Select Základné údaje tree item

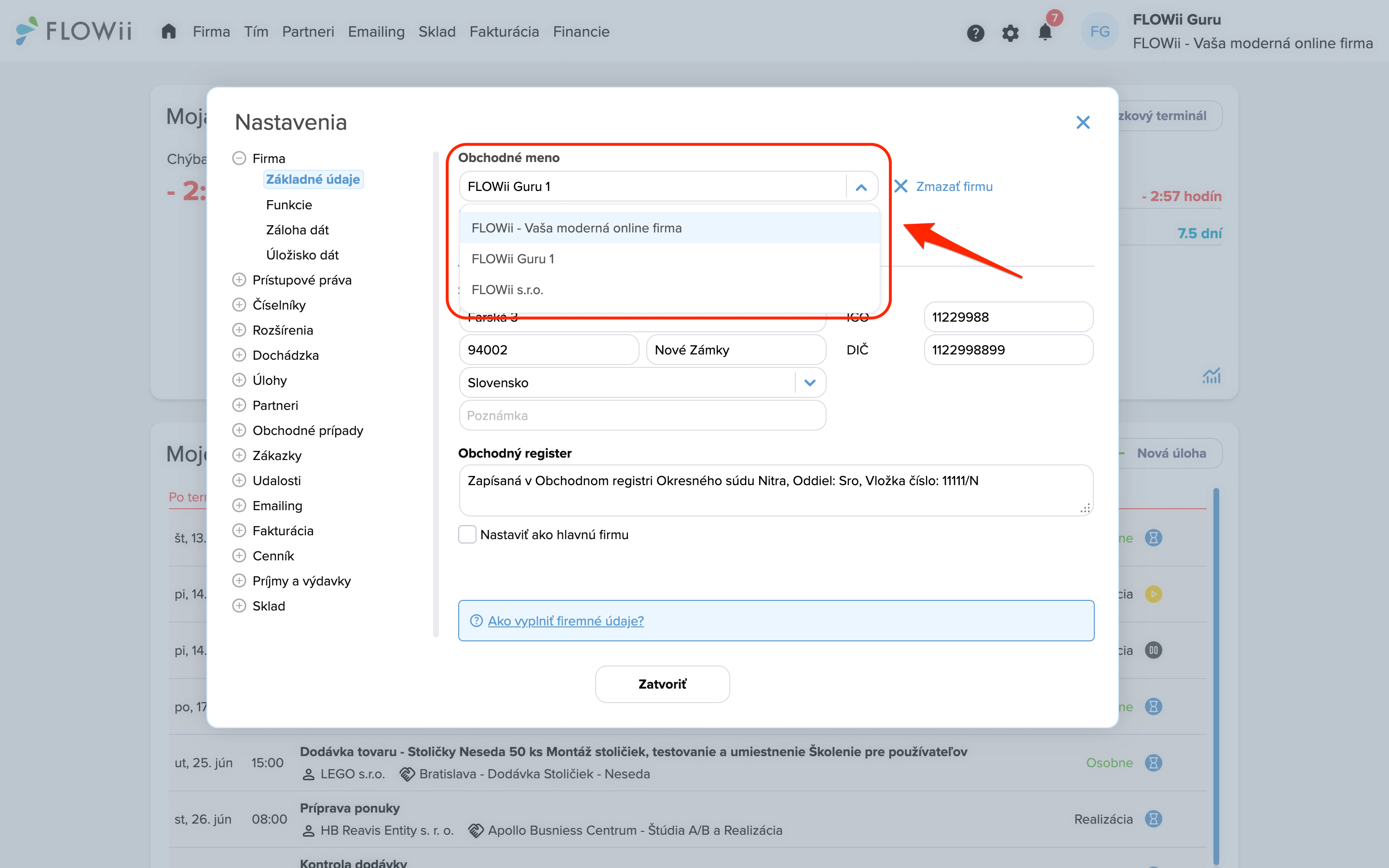[x=313, y=180]
